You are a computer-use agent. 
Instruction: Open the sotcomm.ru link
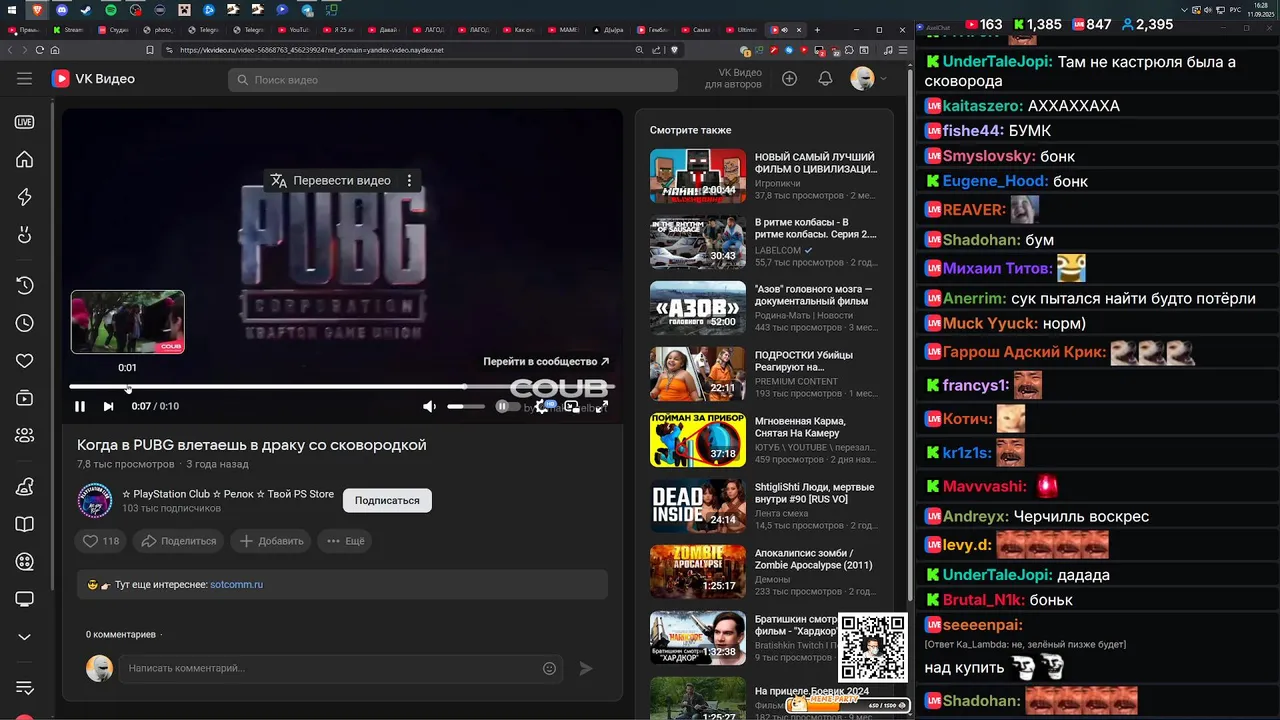click(x=236, y=584)
